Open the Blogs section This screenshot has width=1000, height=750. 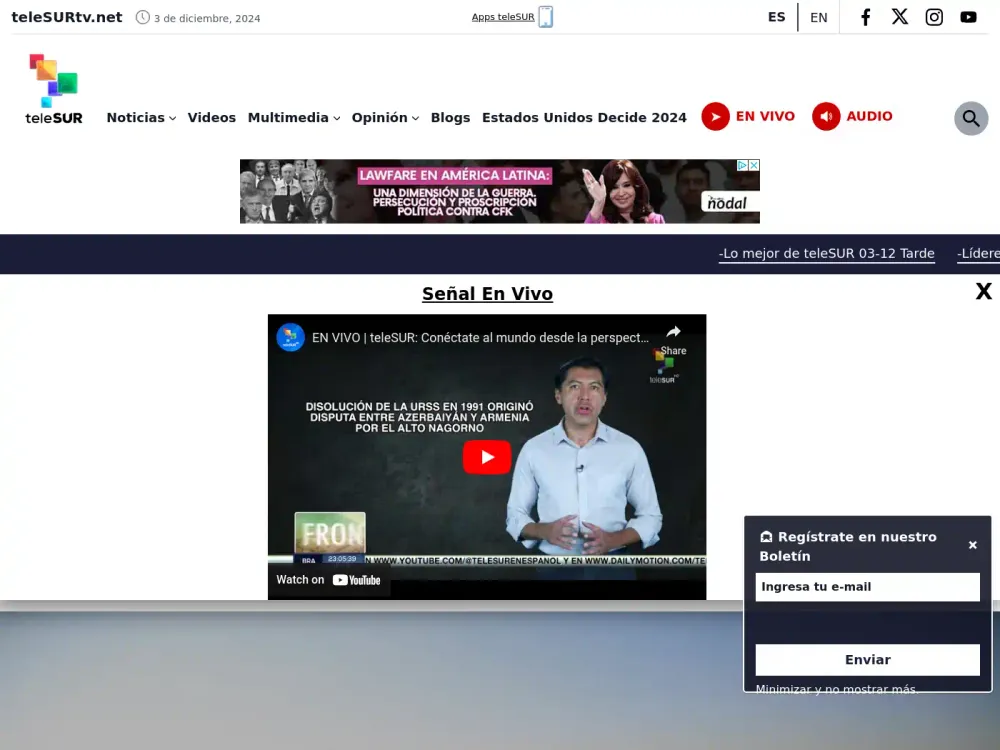pos(450,117)
